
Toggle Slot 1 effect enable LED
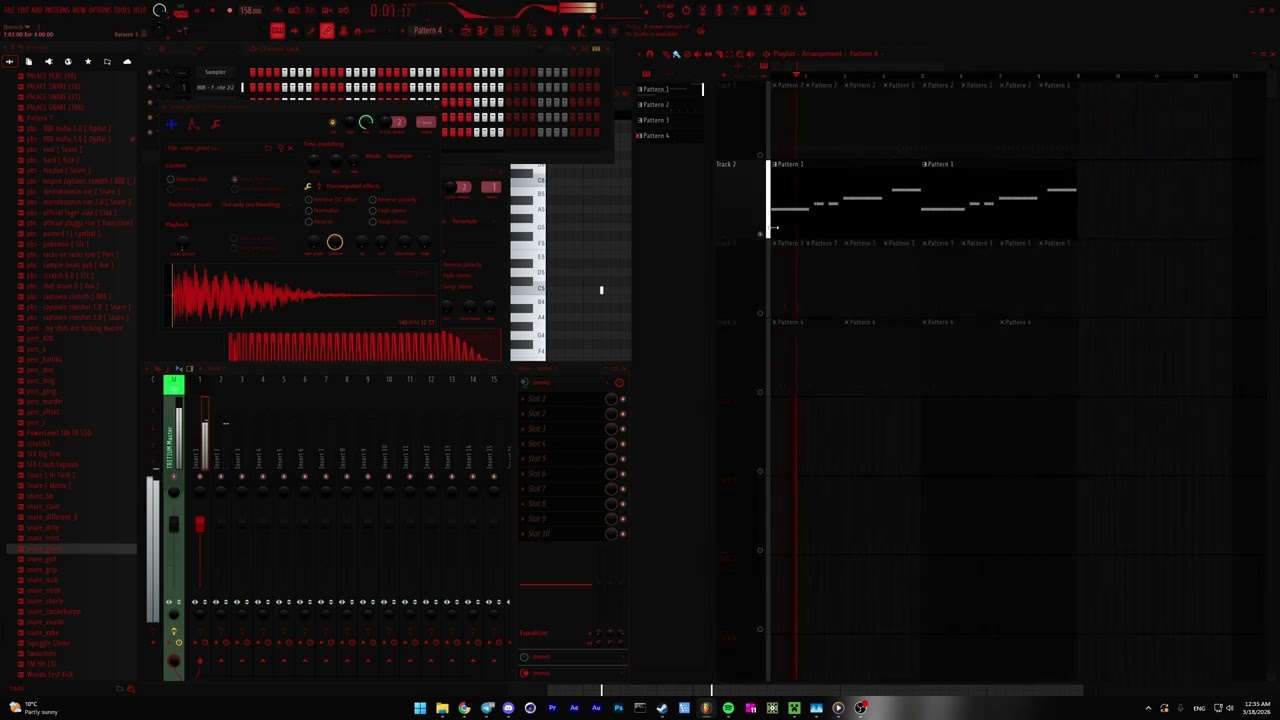[x=623, y=399]
